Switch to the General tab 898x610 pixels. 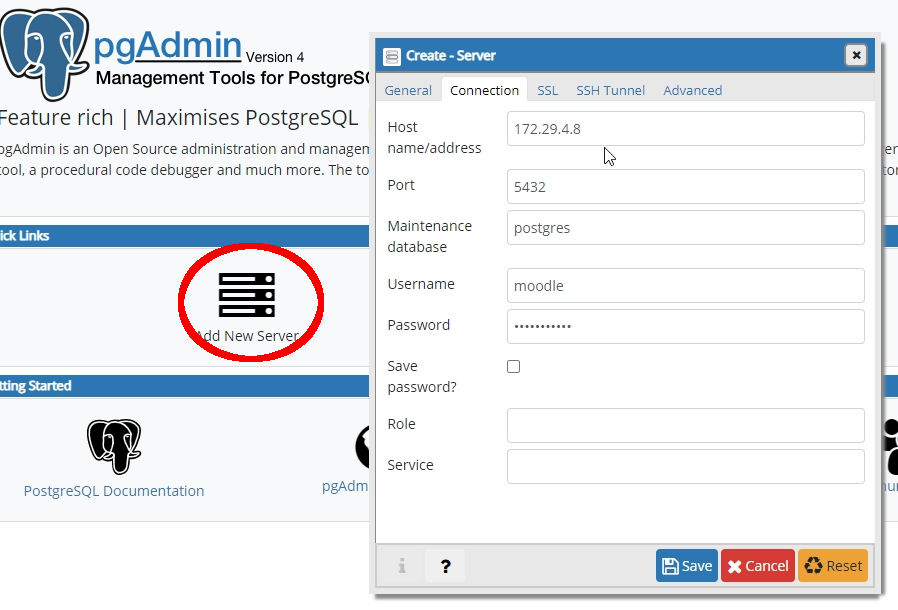(408, 90)
